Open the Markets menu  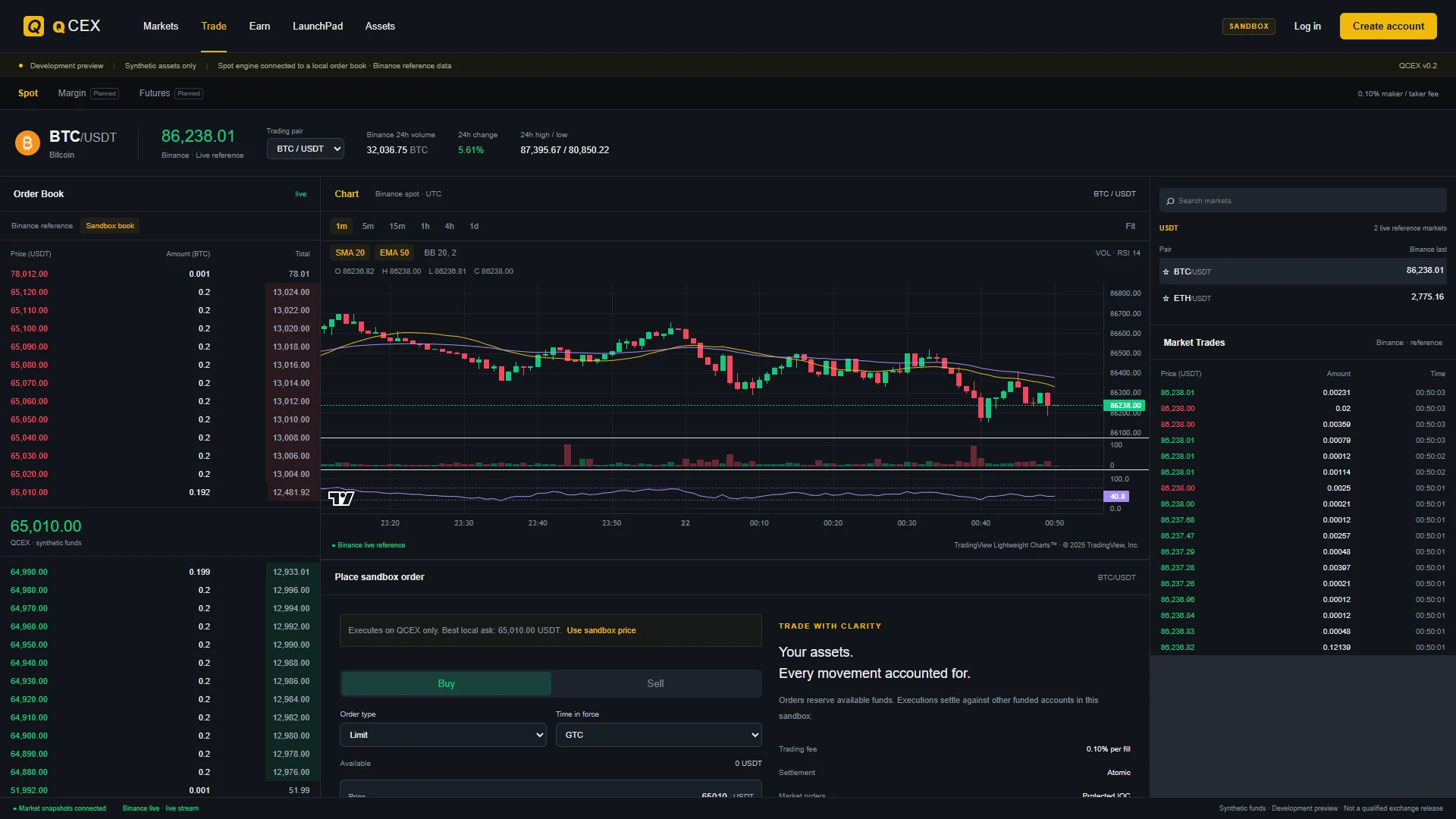(x=161, y=26)
